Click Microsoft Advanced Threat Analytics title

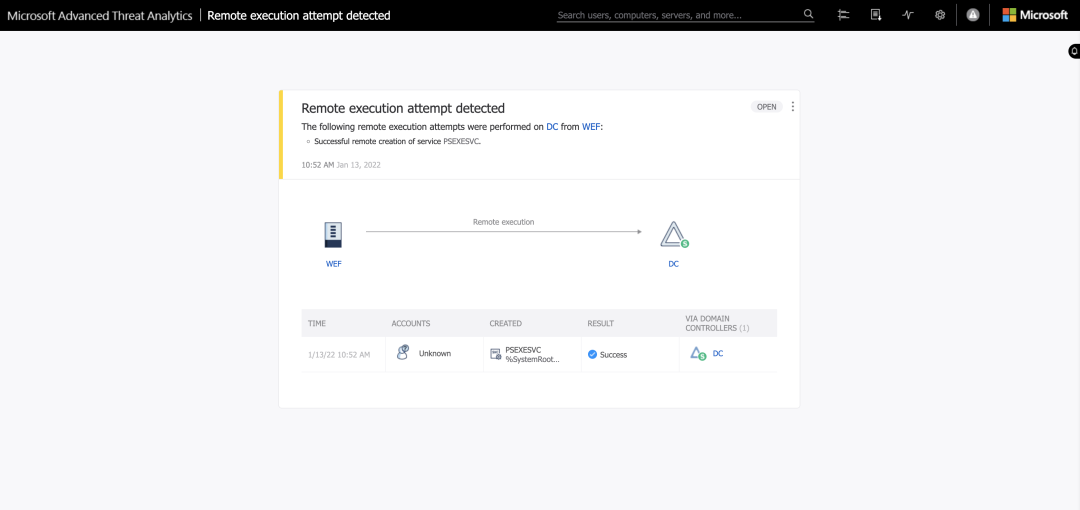(x=100, y=15)
